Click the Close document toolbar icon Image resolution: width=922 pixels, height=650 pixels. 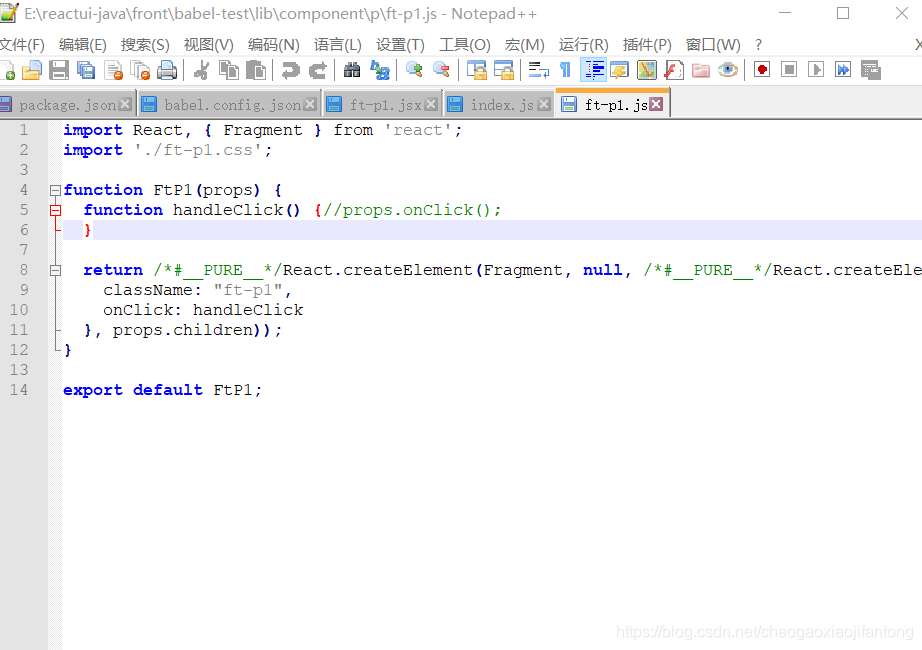[113, 70]
